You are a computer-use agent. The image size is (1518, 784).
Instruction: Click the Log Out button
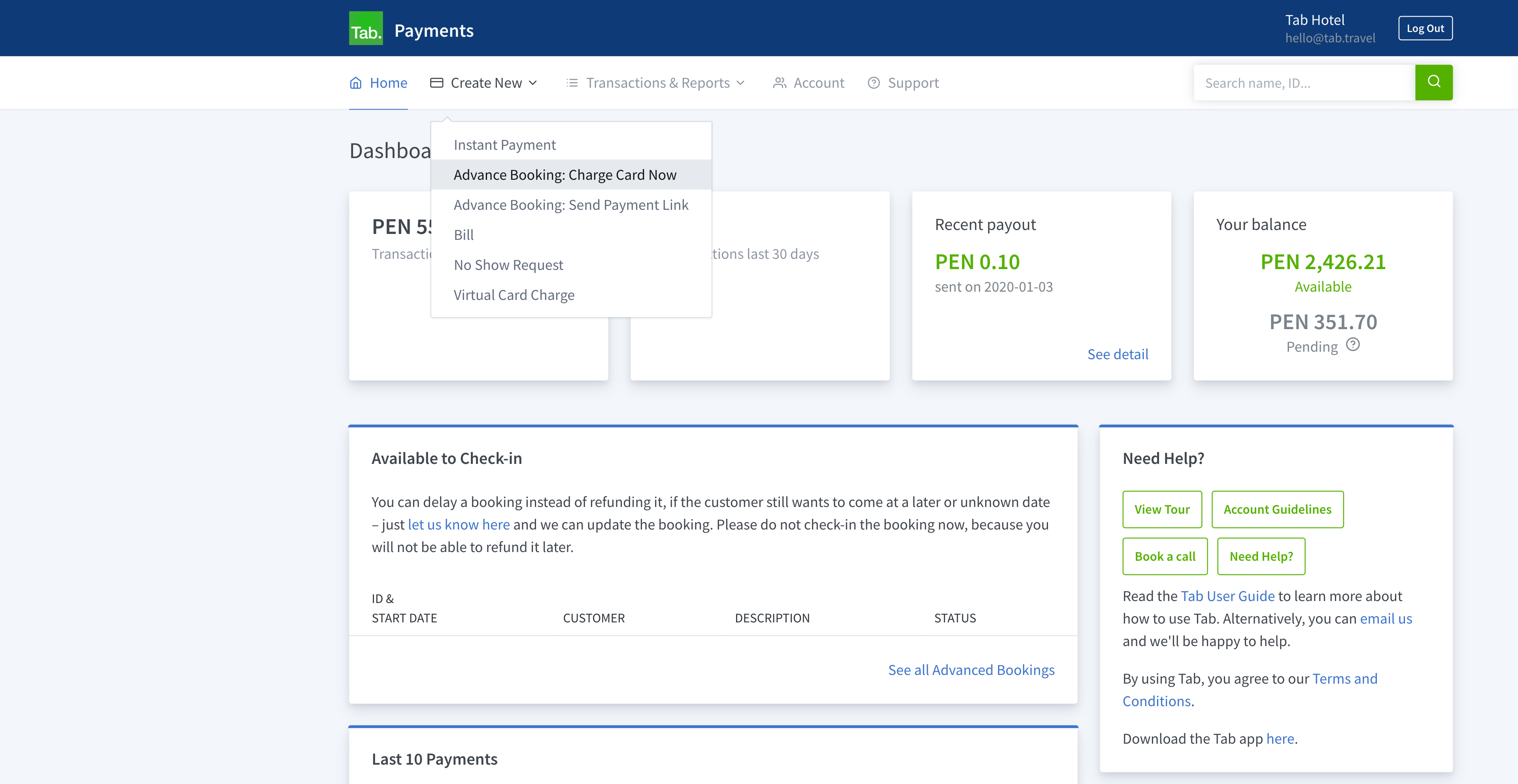tap(1425, 28)
